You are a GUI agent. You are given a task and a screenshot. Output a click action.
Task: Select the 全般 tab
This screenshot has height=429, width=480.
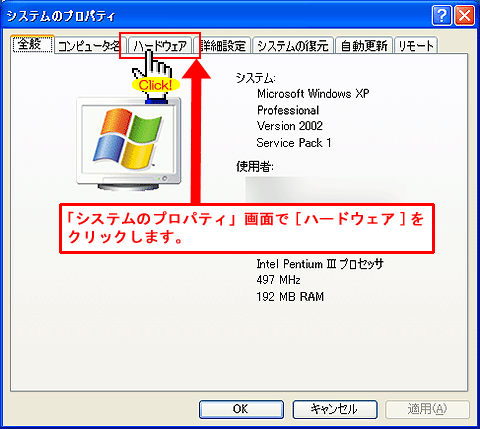click(x=32, y=44)
